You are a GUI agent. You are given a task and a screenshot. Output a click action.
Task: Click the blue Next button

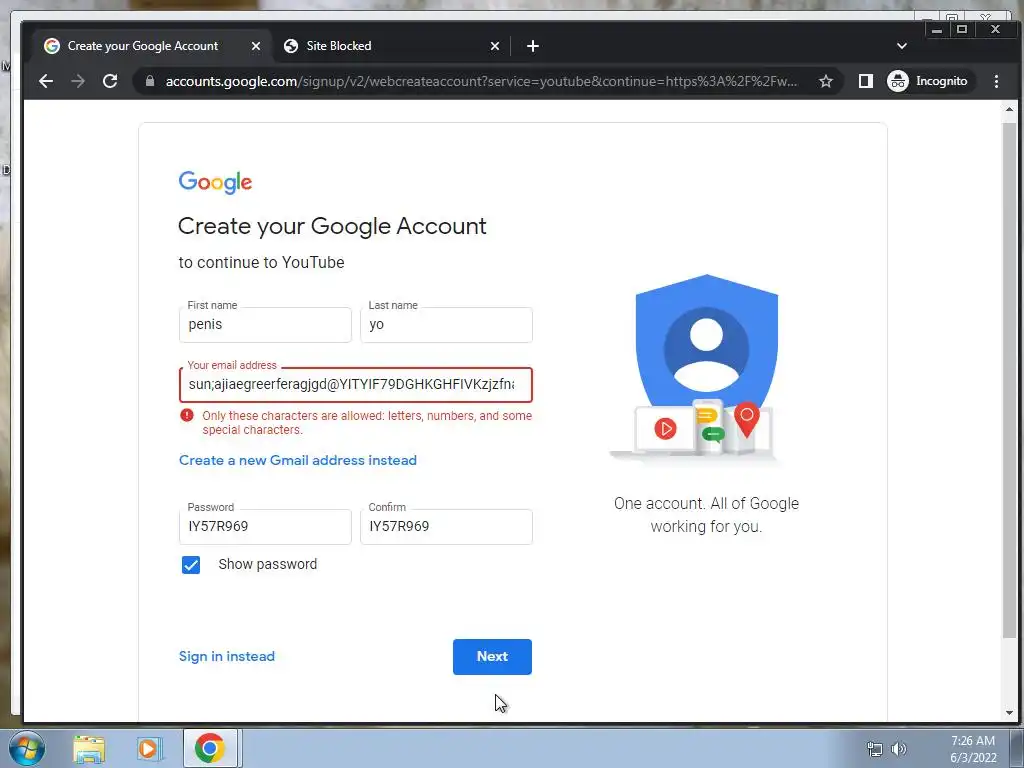(x=492, y=656)
